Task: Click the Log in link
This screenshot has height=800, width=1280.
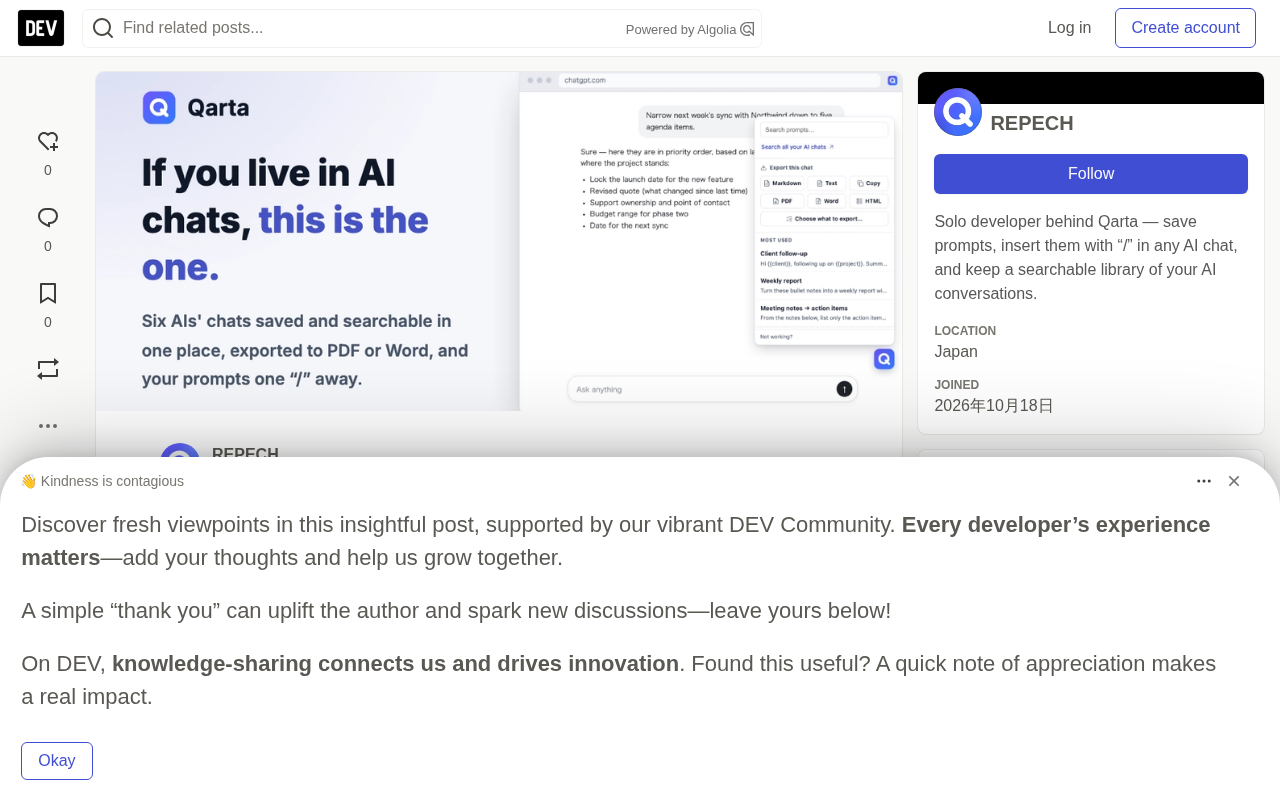Action: tap(1069, 28)
